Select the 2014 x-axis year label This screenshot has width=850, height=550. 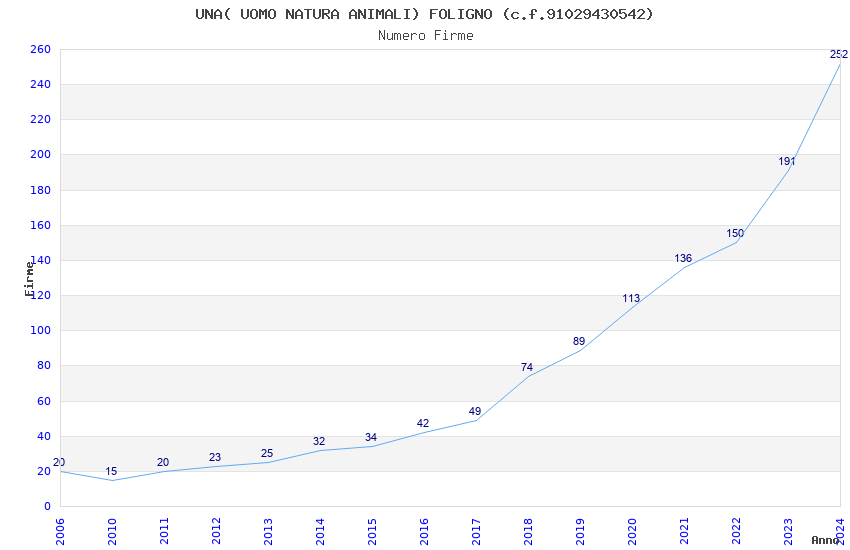click(320, 531)
